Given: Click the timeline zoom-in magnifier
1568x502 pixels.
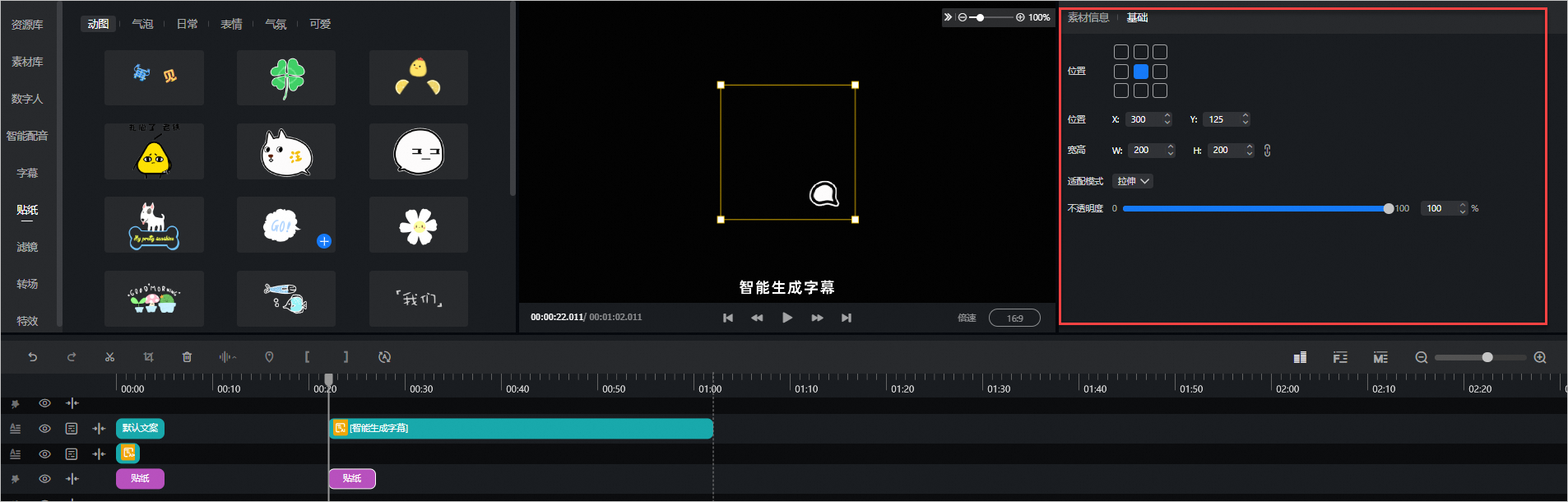Looking at the screenshot, I should pyautogui.click(x=1540, y=357).
